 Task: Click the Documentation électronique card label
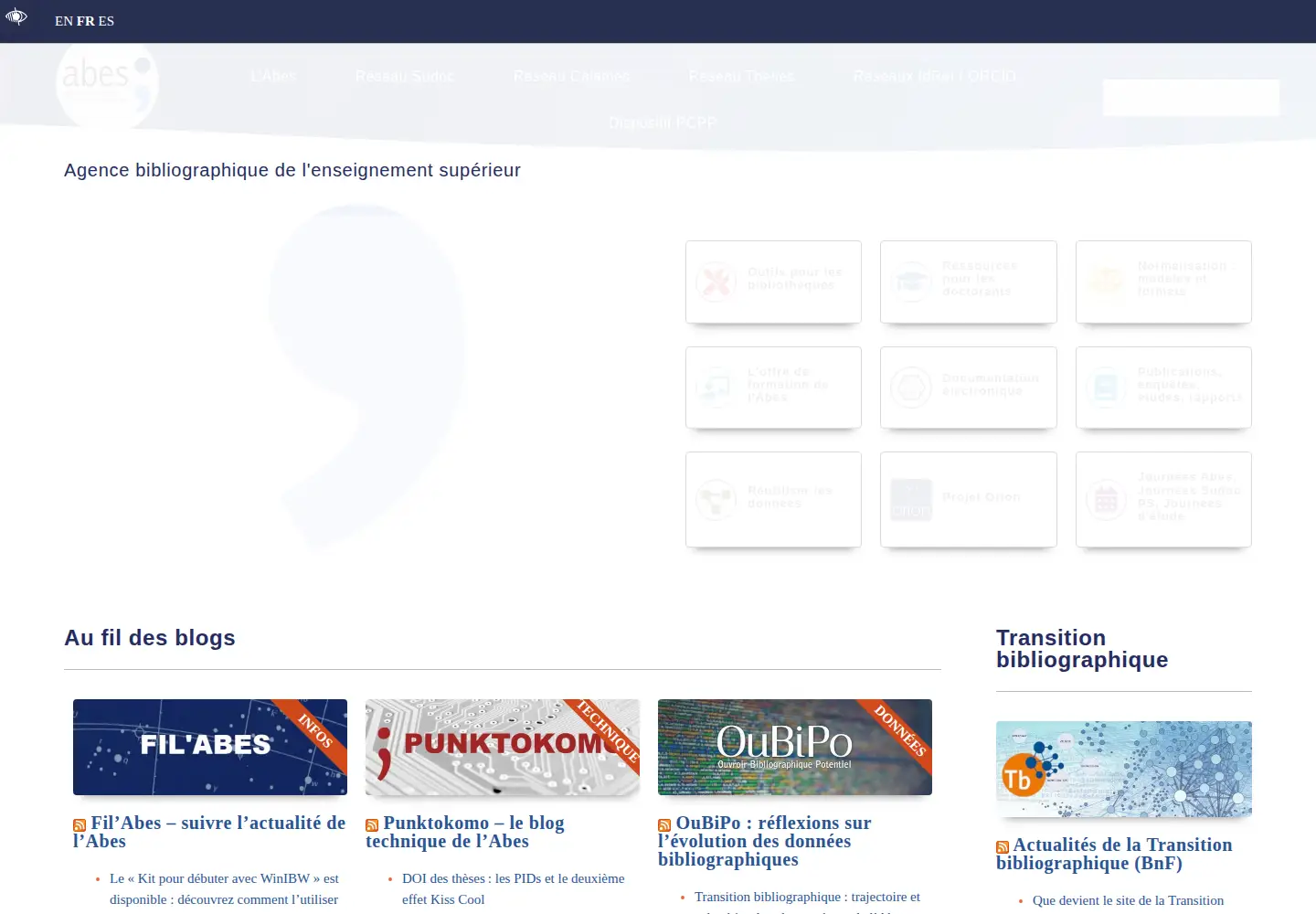pos(991,385)
